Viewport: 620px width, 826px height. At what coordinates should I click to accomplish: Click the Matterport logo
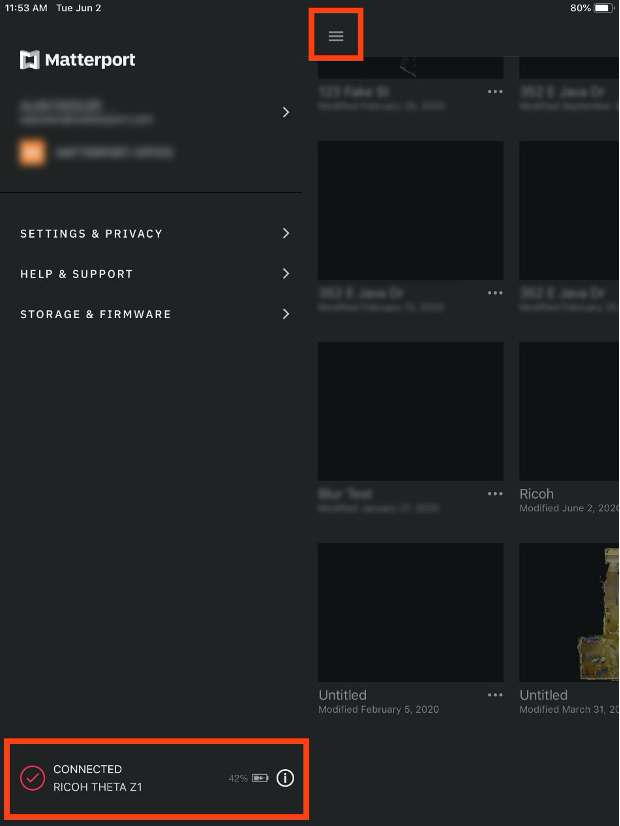click(x=77, y=60)
